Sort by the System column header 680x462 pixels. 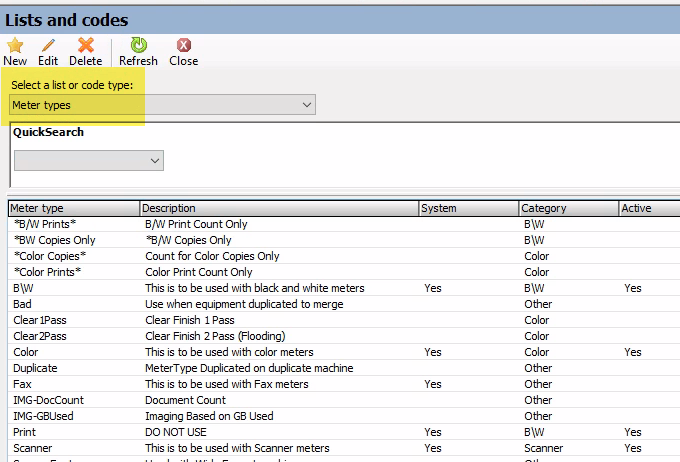(469, 208)
